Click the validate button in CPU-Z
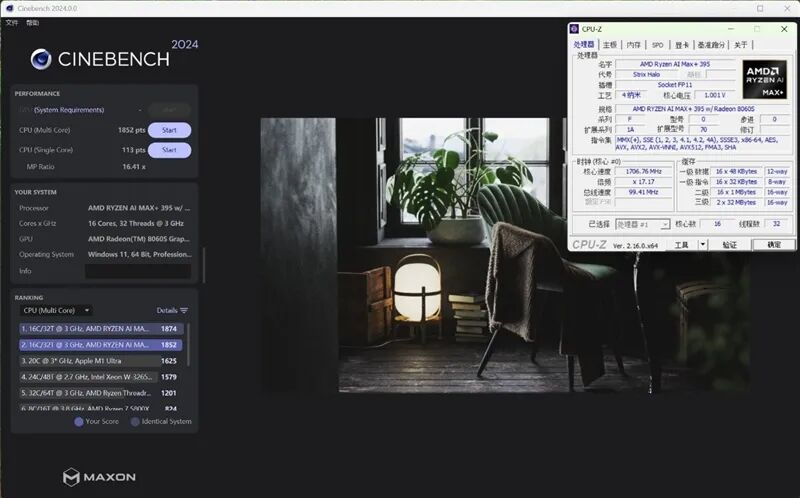Viewport: 800px width, 498px height. click(x=729, y=245)
